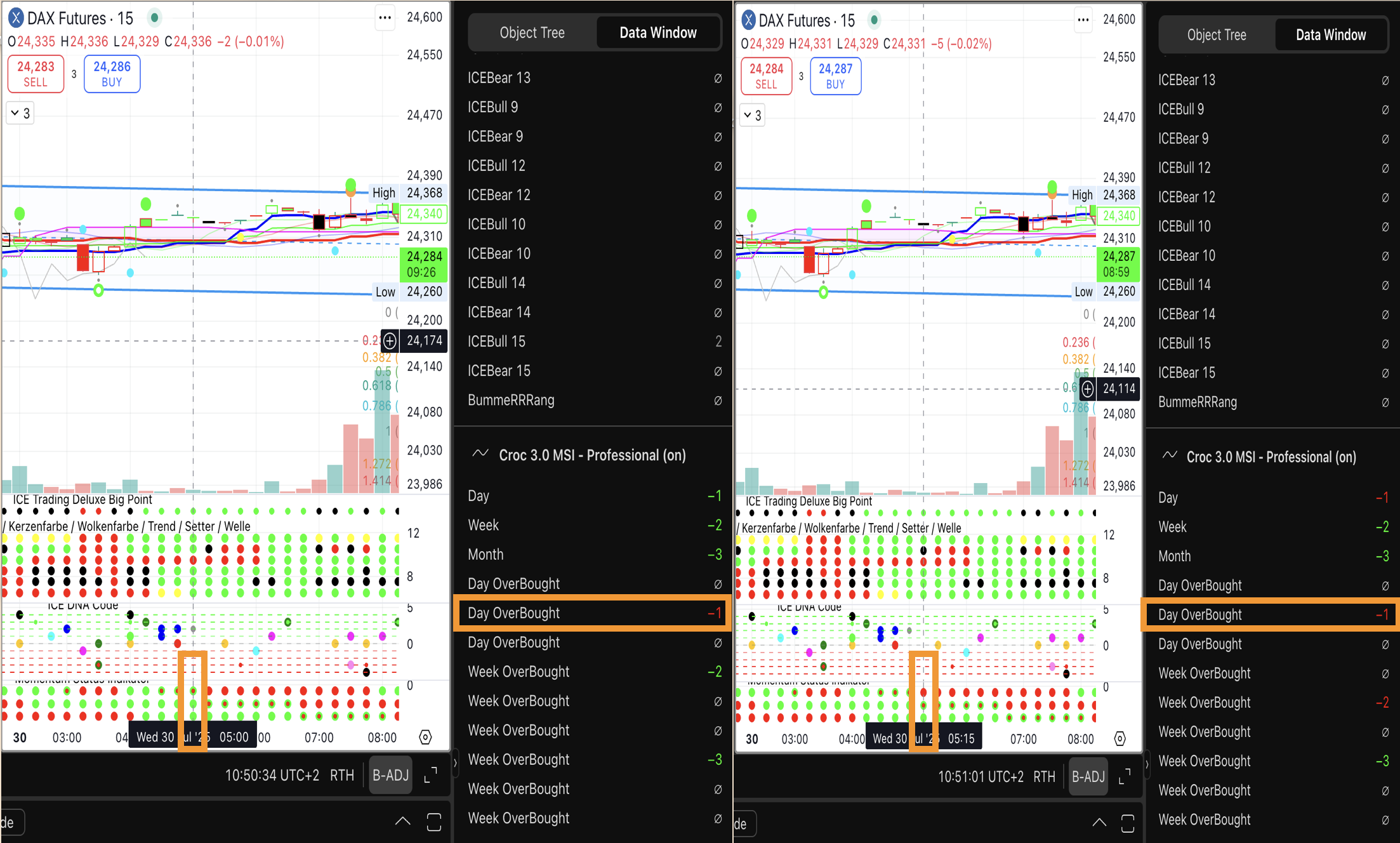Image resolution: width=1400 pixels, height=843 pixels.
Task: Expand the left chart's bottom panel with the up chevron
Action: (x=402, y=821)
